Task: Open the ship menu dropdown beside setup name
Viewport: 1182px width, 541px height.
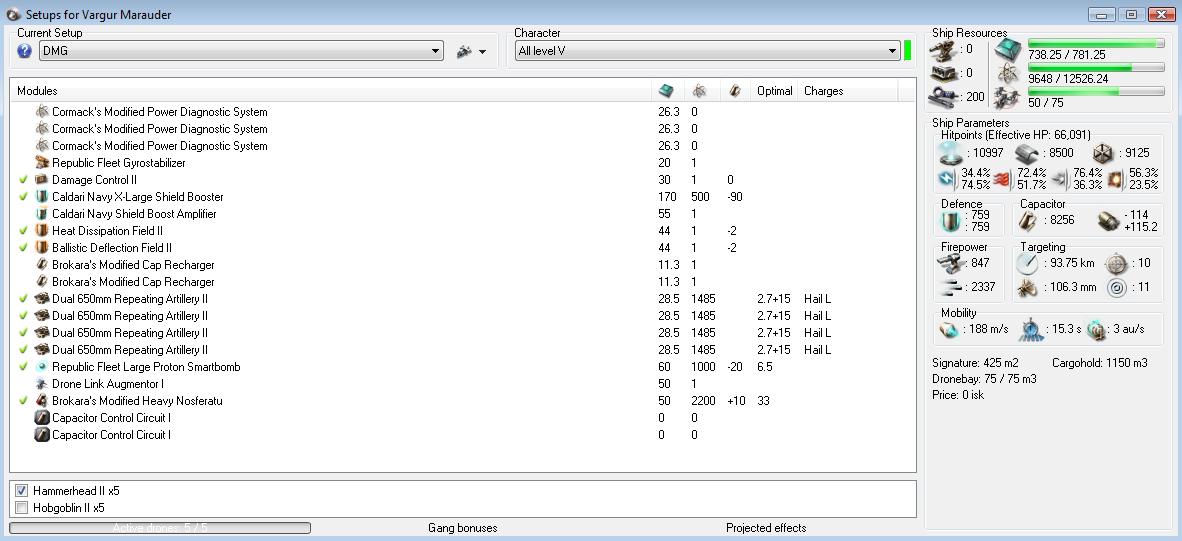Action: tap(471, 51)
